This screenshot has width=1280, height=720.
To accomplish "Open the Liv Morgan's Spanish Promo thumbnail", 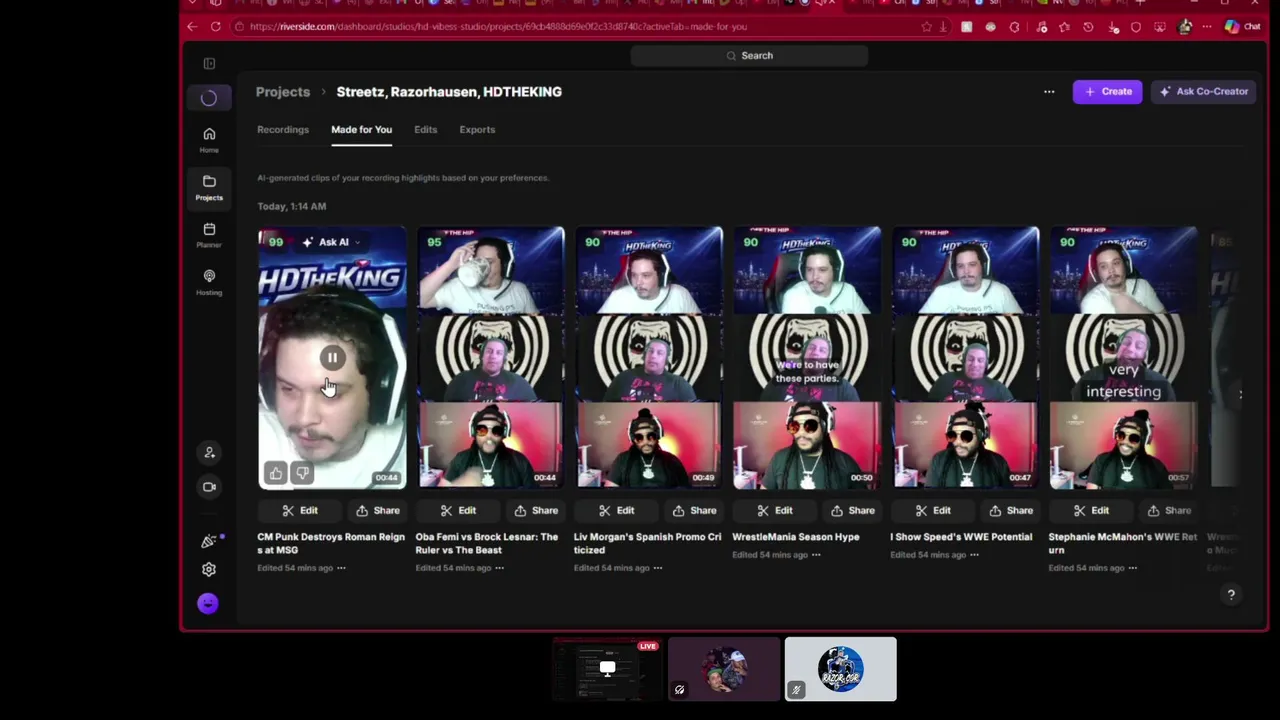I will pyautogui.click(x=649, y=358).
